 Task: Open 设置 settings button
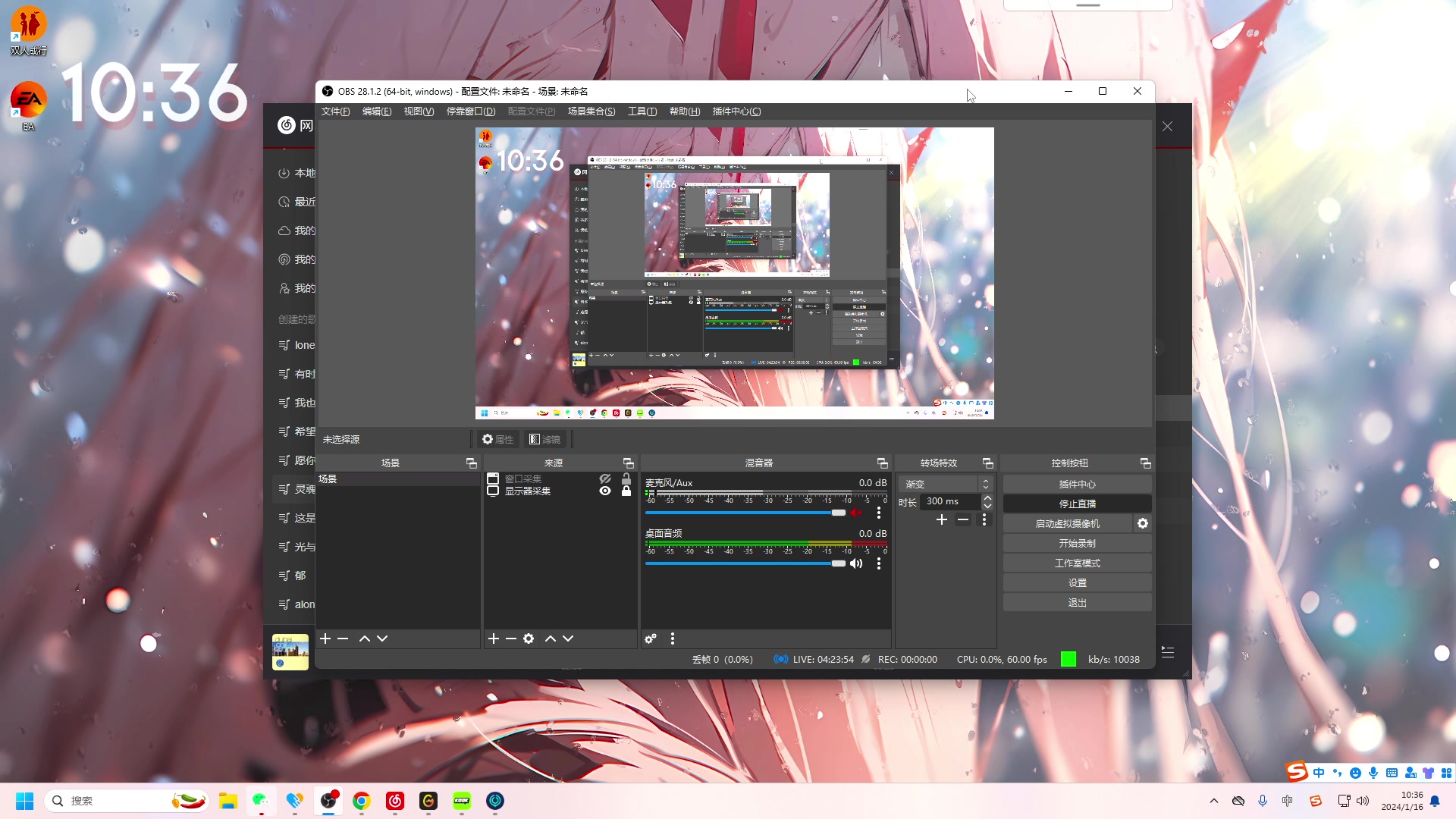pos(1077,582)
